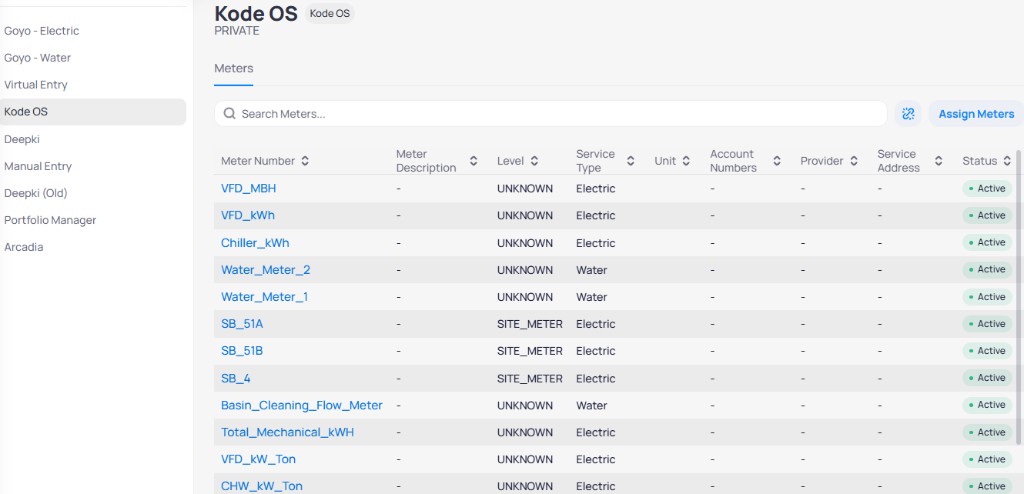Click UNKNOWN level in Total_Mechanical_kWH row
Screen dimensions: 1024x494
(x=524, y=433)
